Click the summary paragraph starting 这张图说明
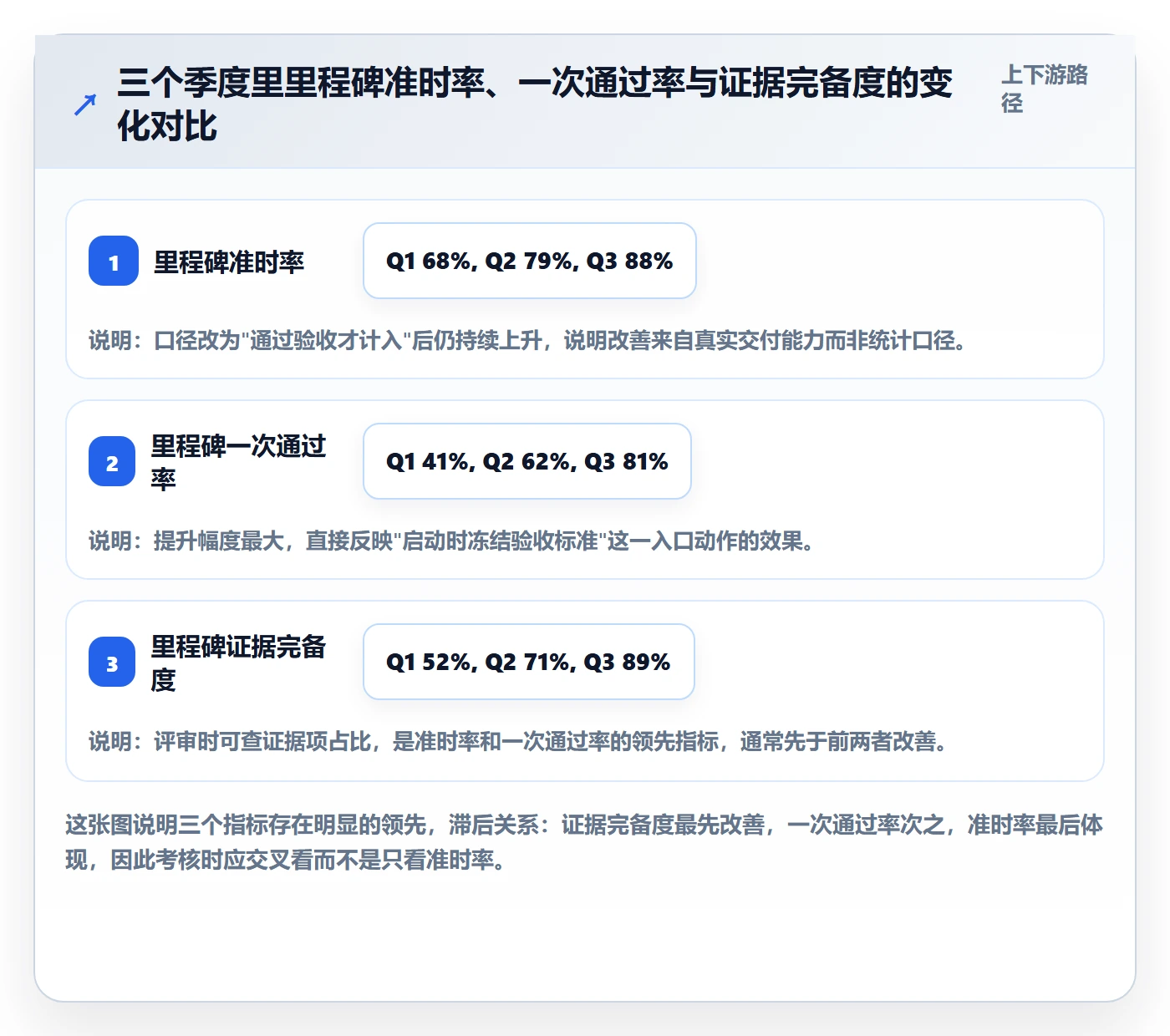This screenshot has width=1170, height=1036. click(x=584, y=842)
